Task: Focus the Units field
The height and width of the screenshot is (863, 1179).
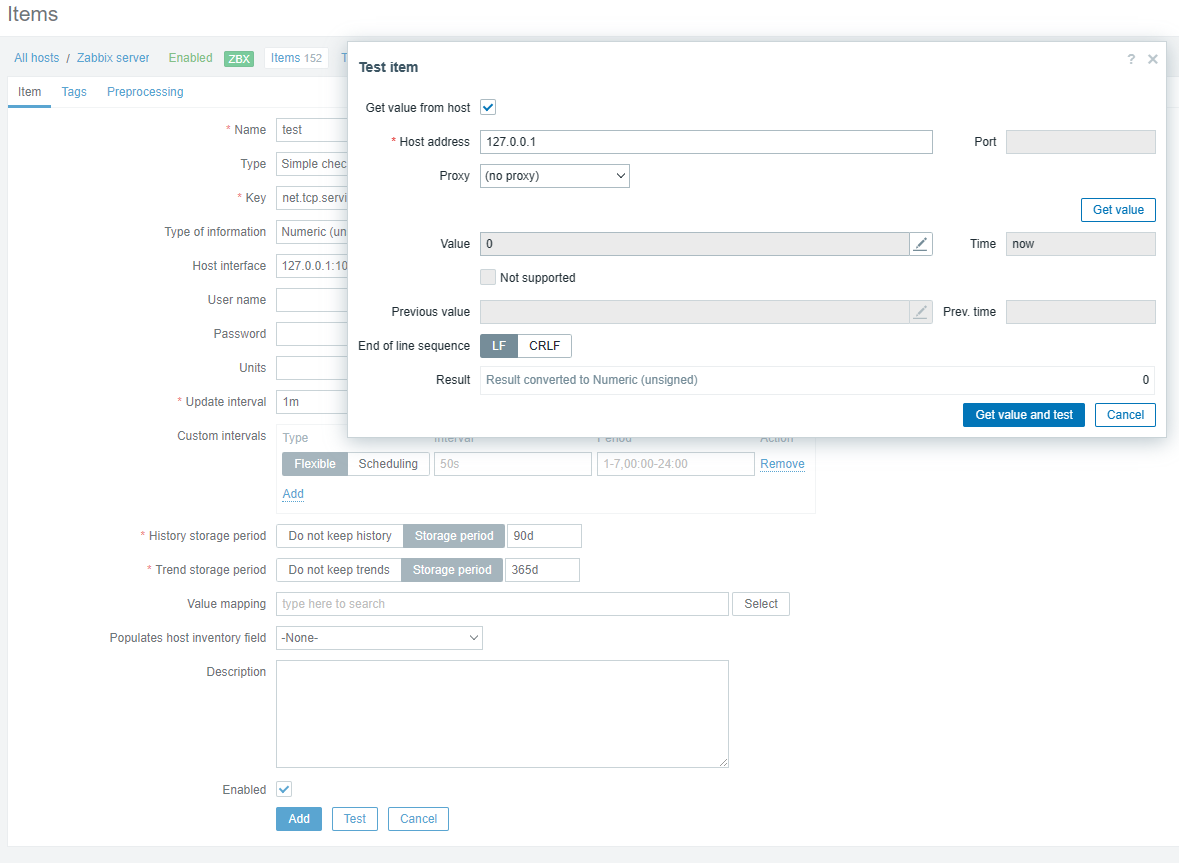Action: click(x=312, y=368)
